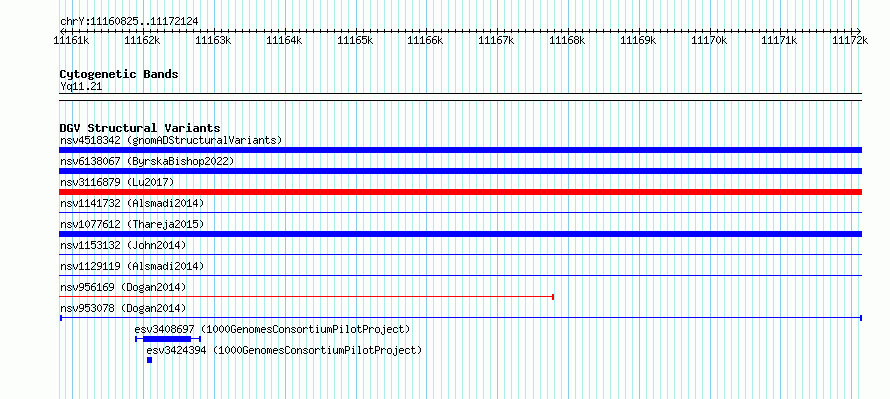Screen dimensions: 890x399
Task: Click the DGV Structural Variants track heading
Action: coord(140,128)
